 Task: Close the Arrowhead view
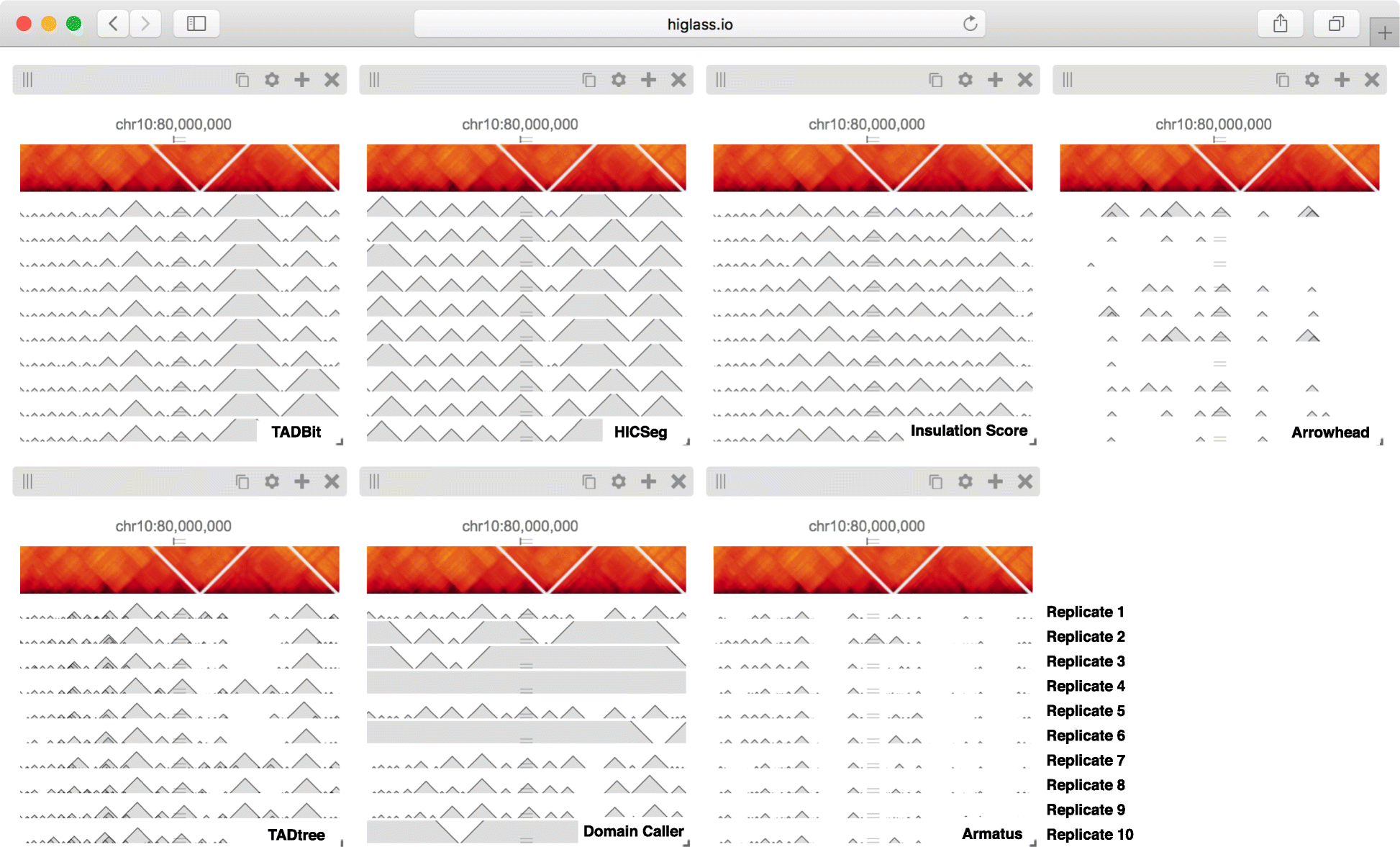1372,80
